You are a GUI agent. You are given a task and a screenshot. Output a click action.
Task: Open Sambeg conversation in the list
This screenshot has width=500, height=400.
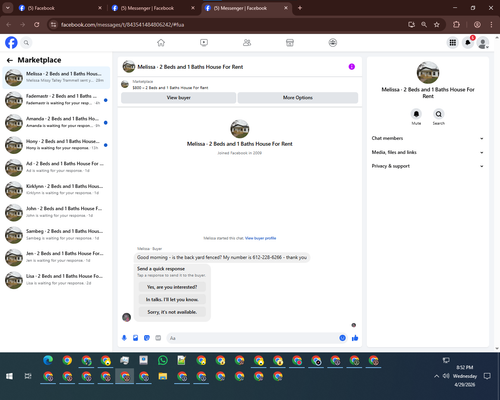coord(56,235)
